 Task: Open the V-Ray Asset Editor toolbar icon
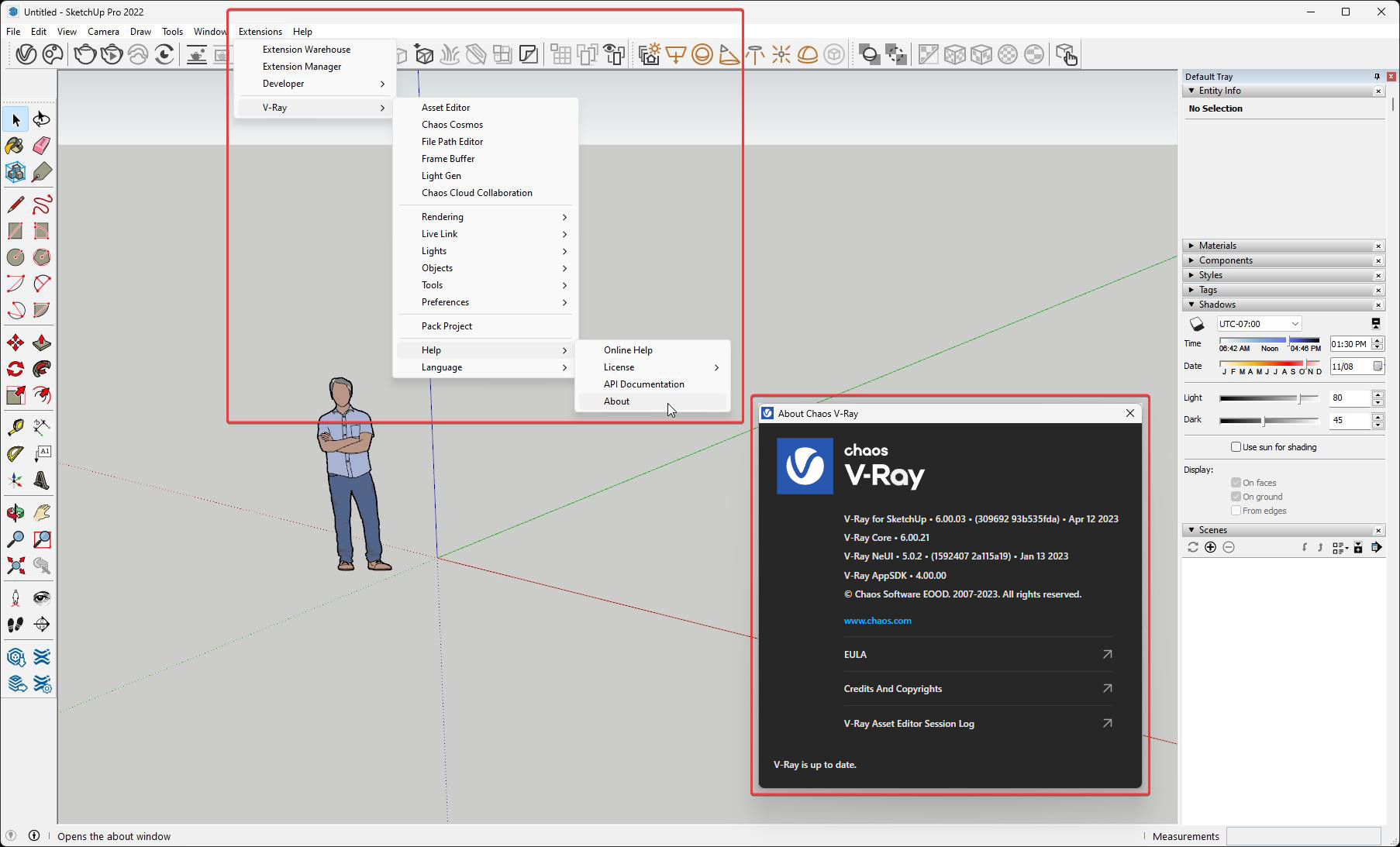[x=26, y=54]
